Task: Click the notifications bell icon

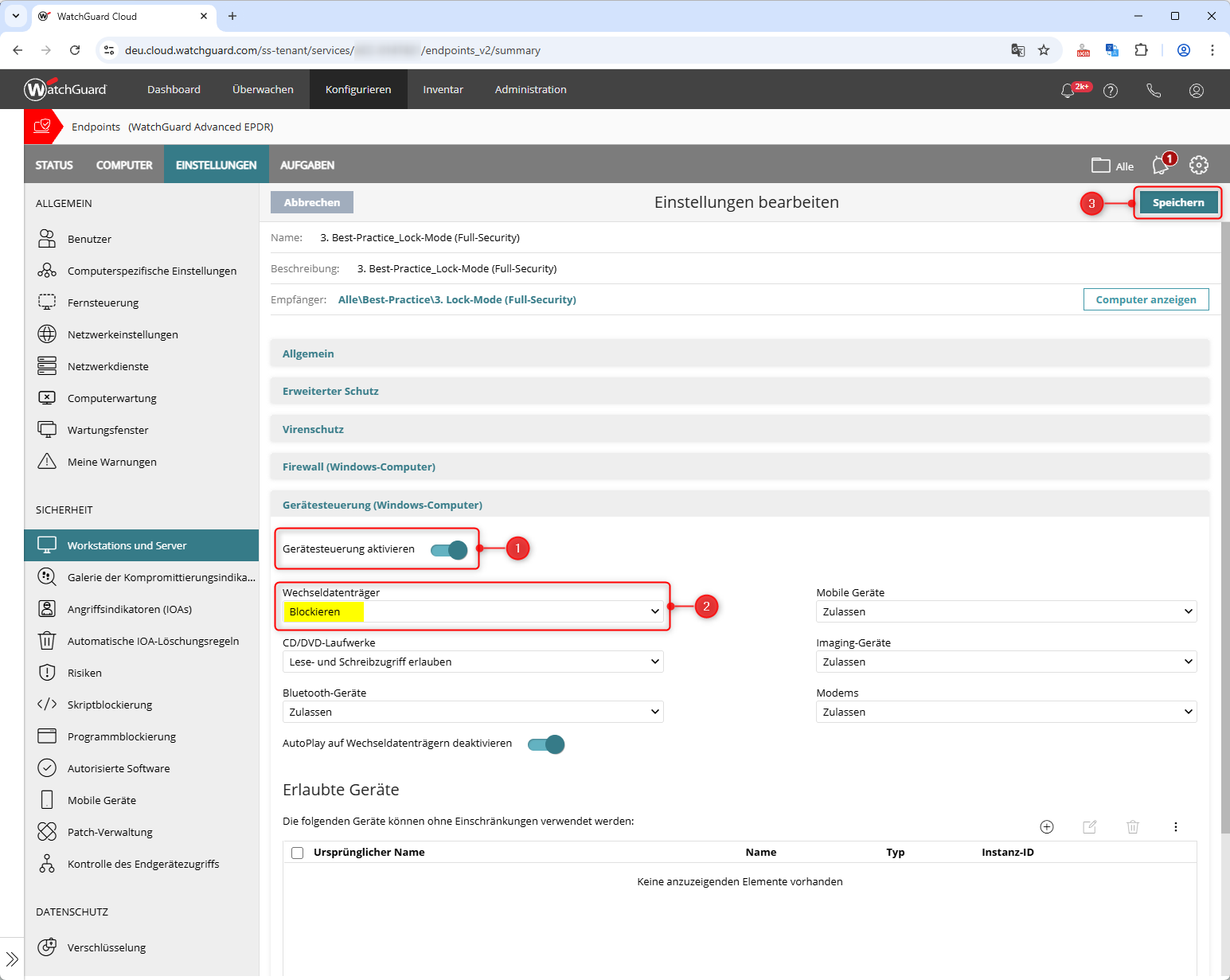Action: (1068, 91)
